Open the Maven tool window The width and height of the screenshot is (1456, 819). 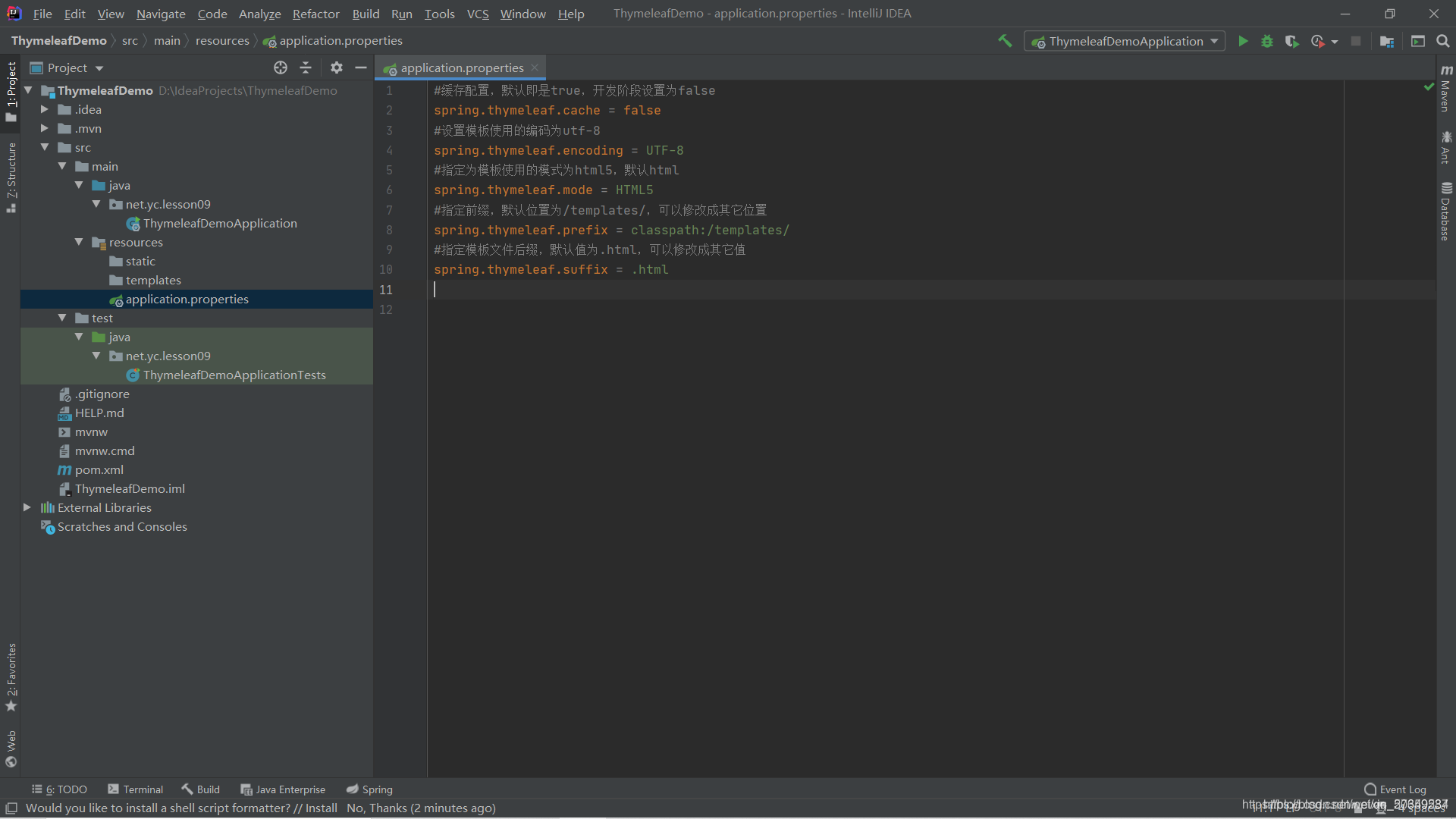click(x=1446, y=89)
